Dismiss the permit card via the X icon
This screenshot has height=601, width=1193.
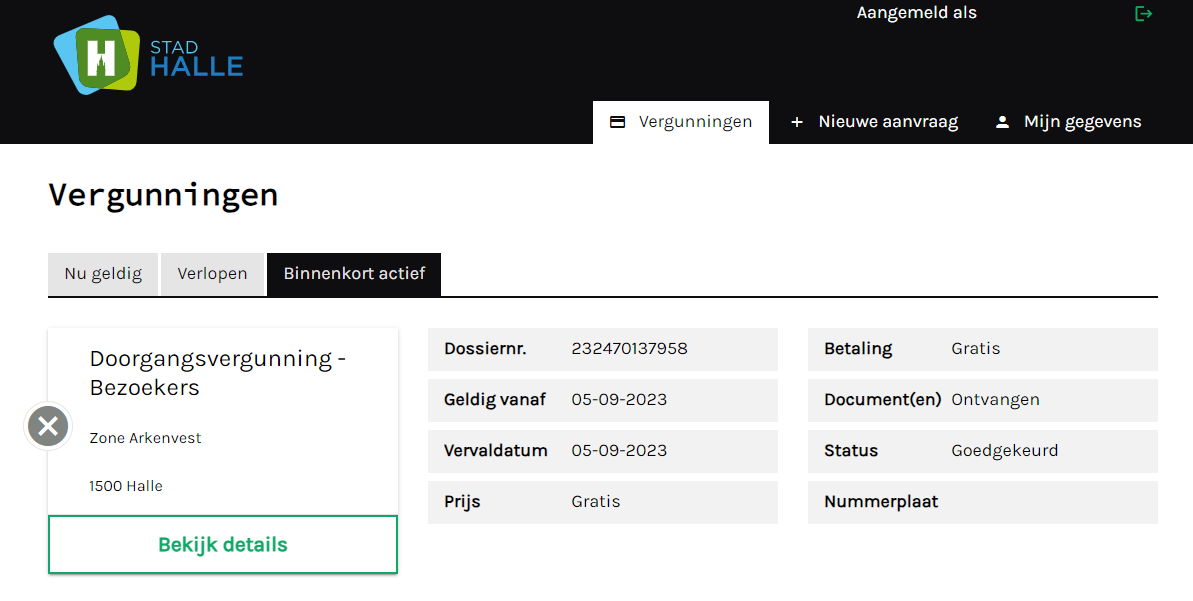(47, 426)
